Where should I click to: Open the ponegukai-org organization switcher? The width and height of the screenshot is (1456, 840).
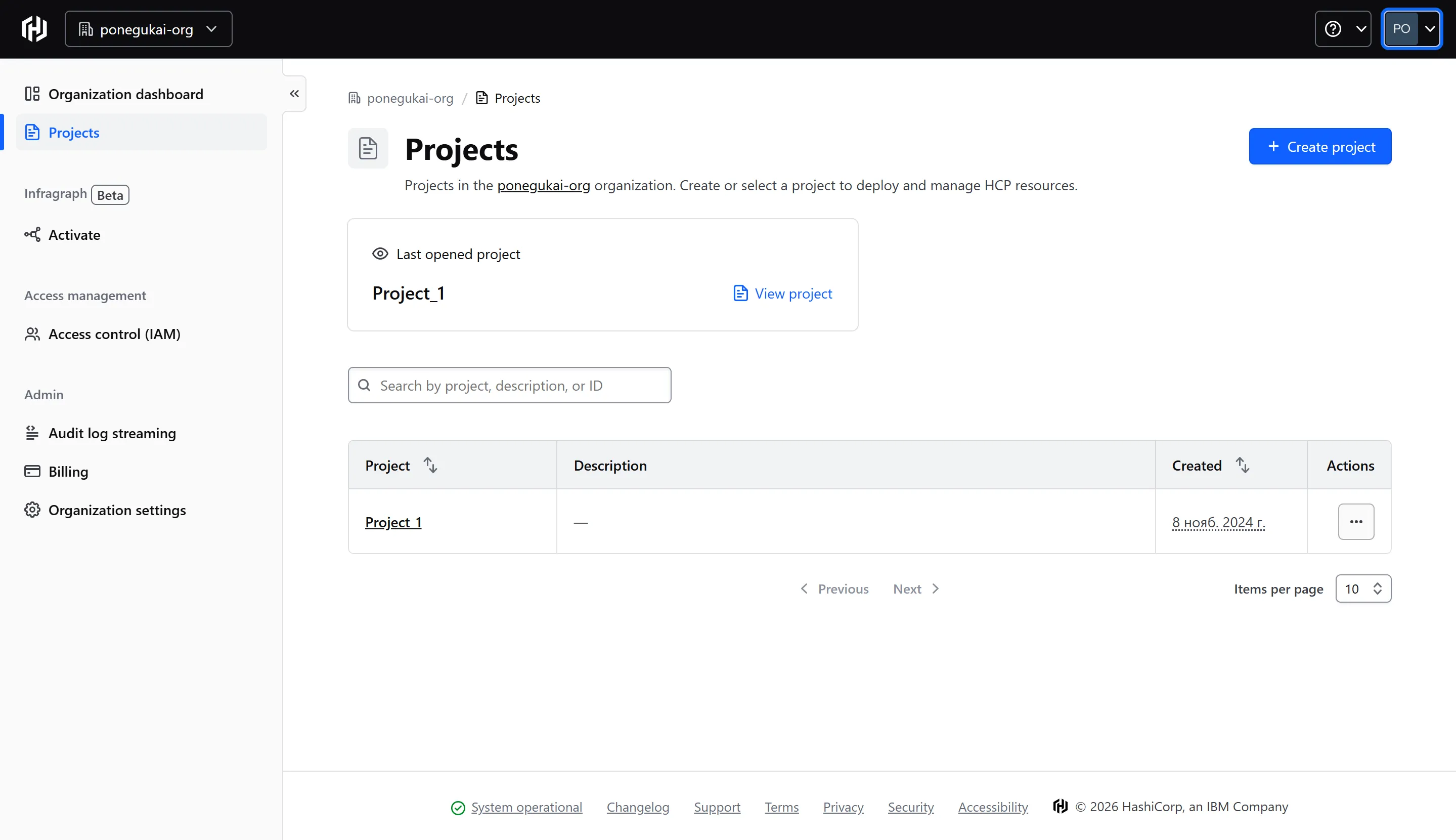(148, 29)
